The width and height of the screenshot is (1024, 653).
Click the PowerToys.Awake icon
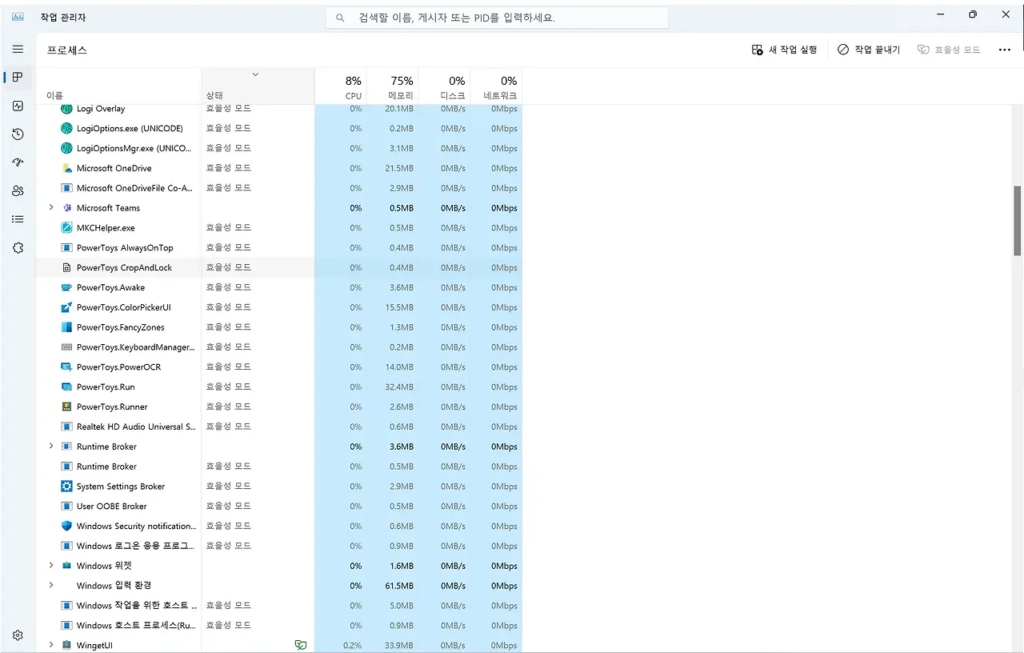tap(67, 287)
